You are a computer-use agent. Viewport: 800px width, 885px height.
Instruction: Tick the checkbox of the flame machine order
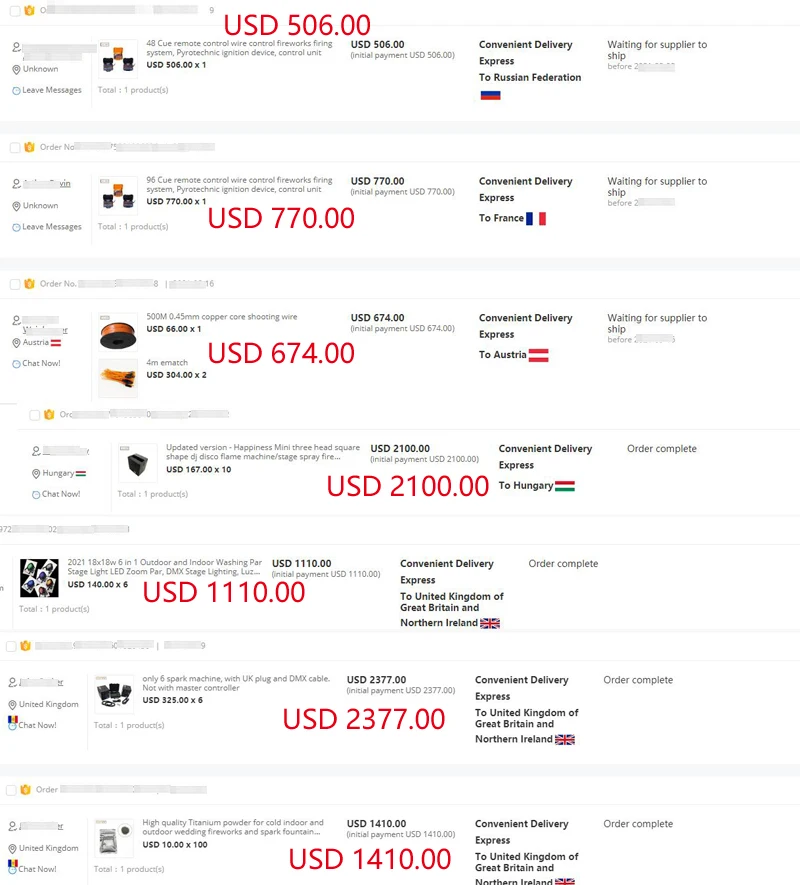click(x=35, y=414)
